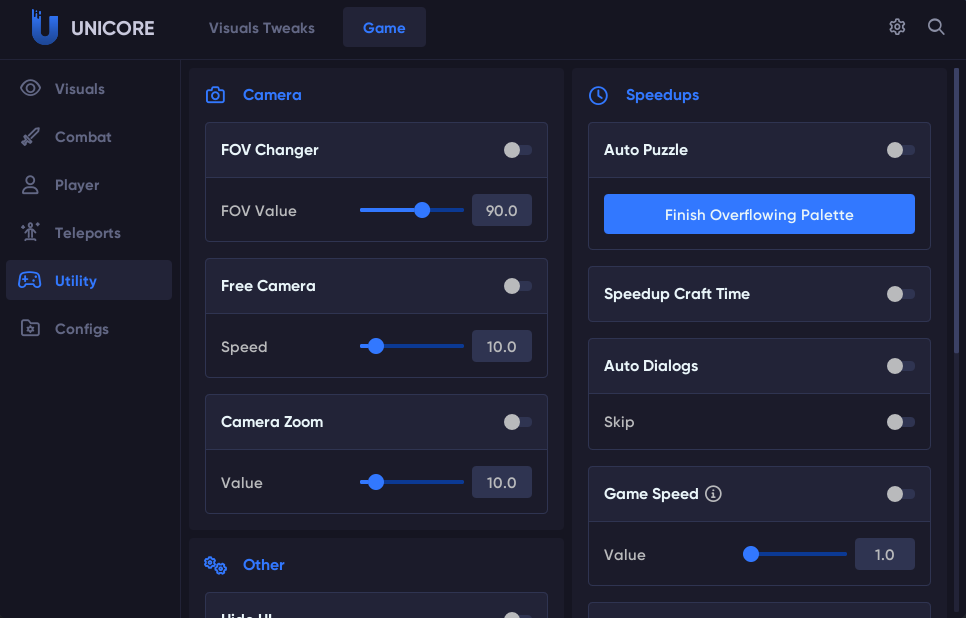
Task: Open the Visuals eye icon section
Action: coord(31,88)
